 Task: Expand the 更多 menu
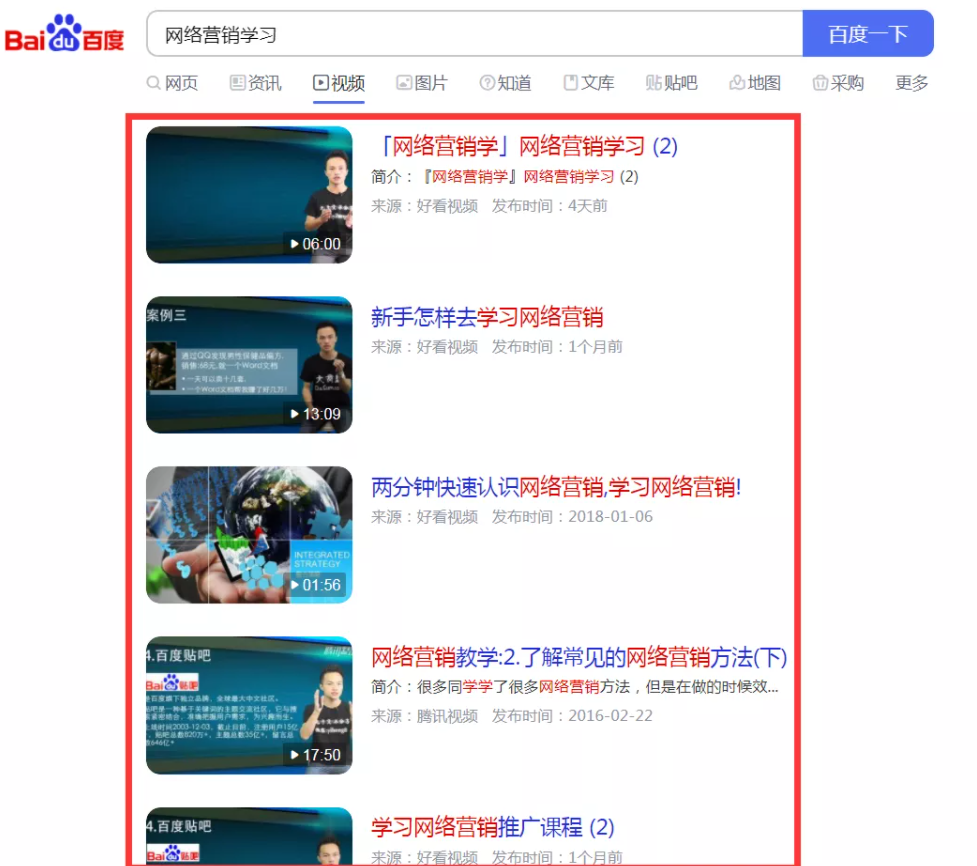912,83
